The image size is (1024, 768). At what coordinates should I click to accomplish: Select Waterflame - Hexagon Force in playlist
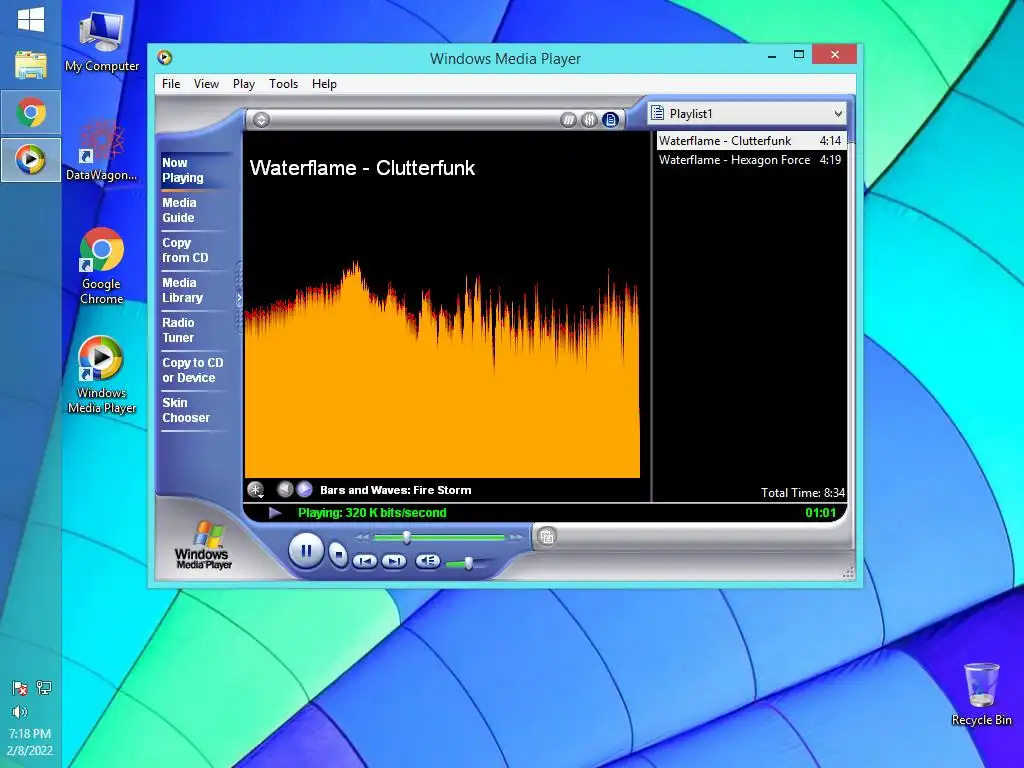point(751,160)
